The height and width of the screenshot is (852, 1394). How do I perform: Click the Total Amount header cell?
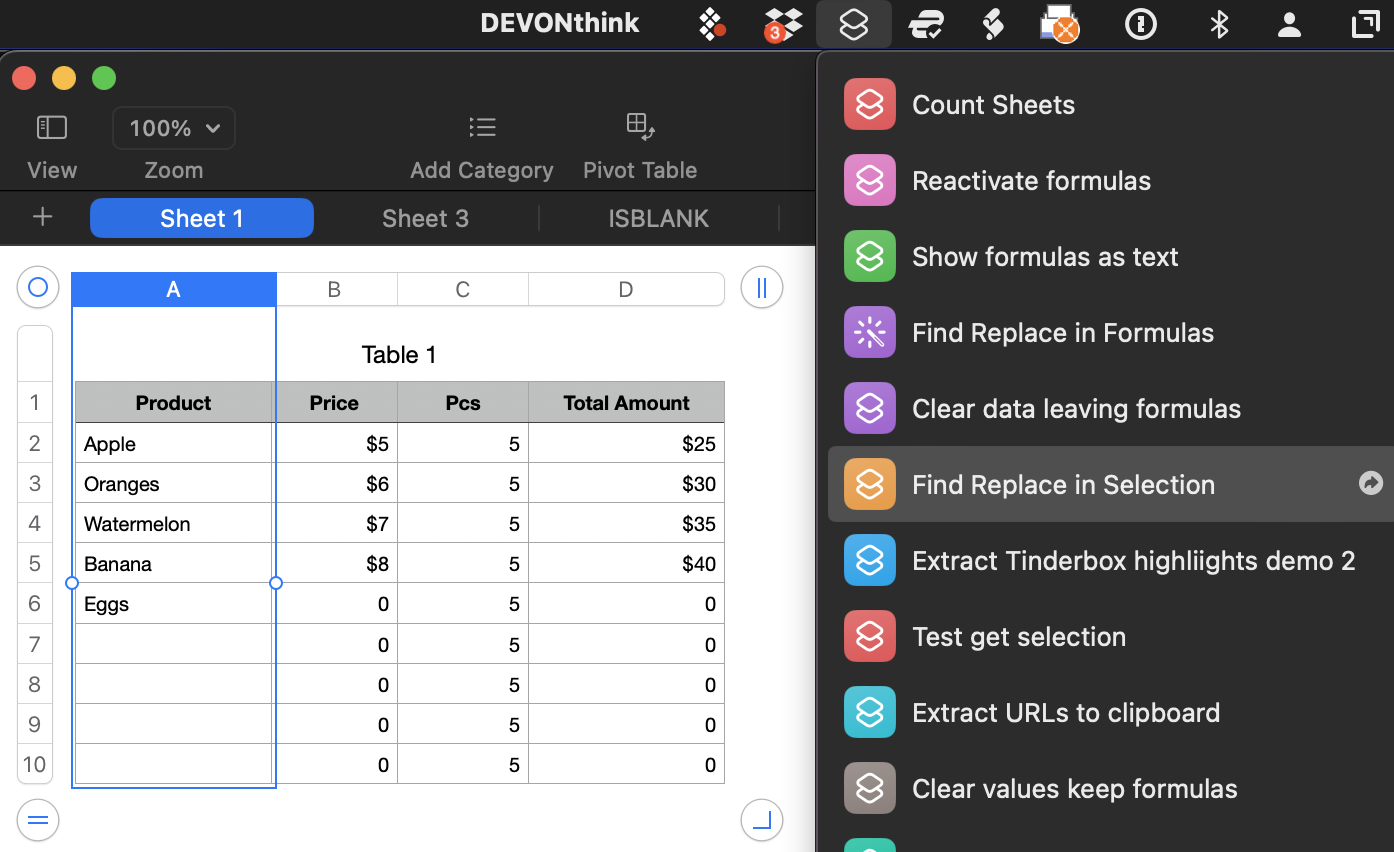[626, 402]
